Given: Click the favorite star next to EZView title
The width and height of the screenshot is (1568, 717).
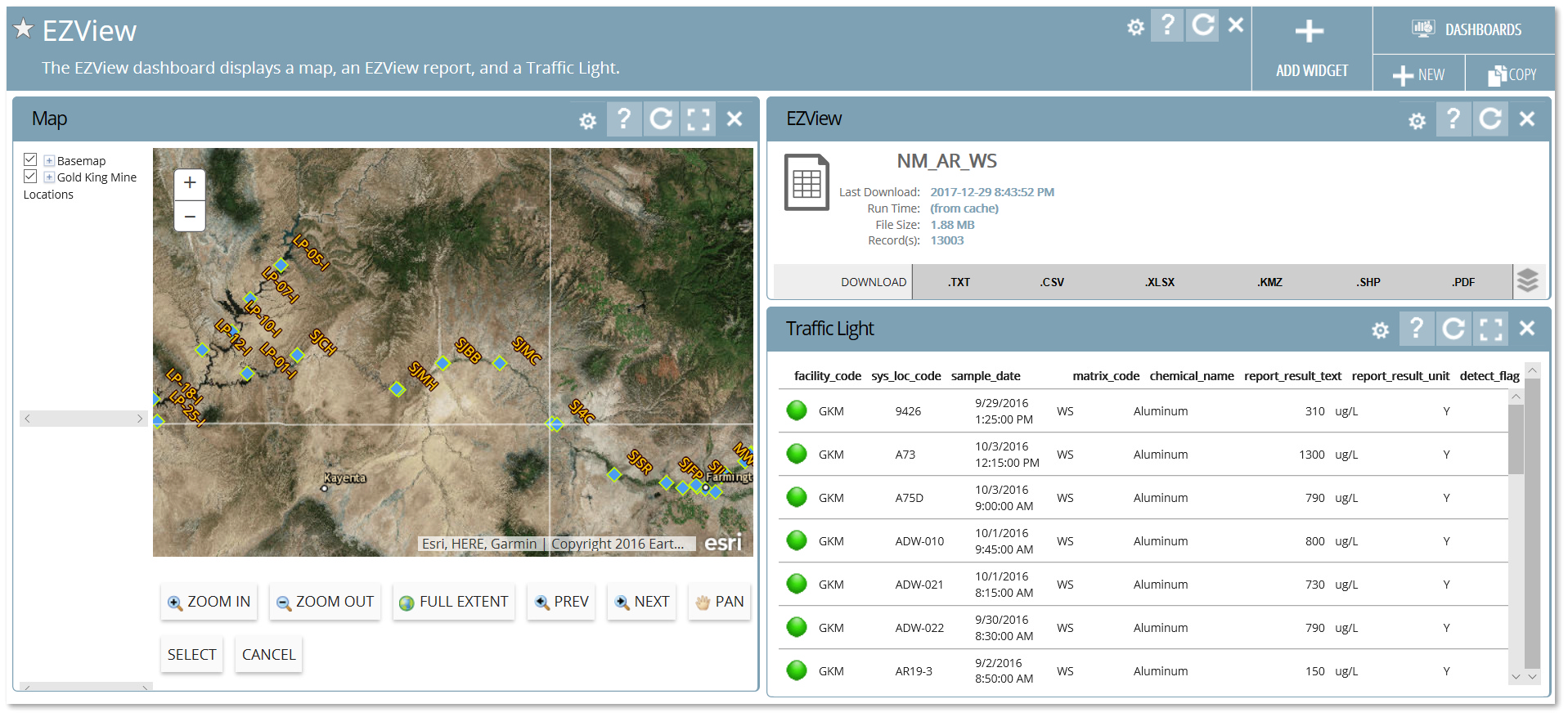Looking at the screenshot, I should [x=24, y=29].
